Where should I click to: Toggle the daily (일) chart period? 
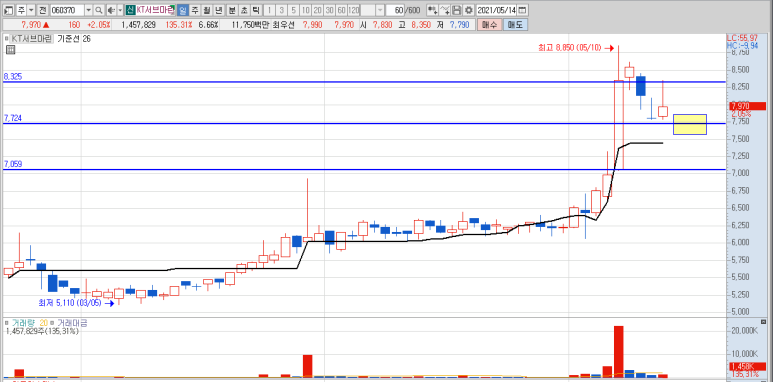click(182, 10)
